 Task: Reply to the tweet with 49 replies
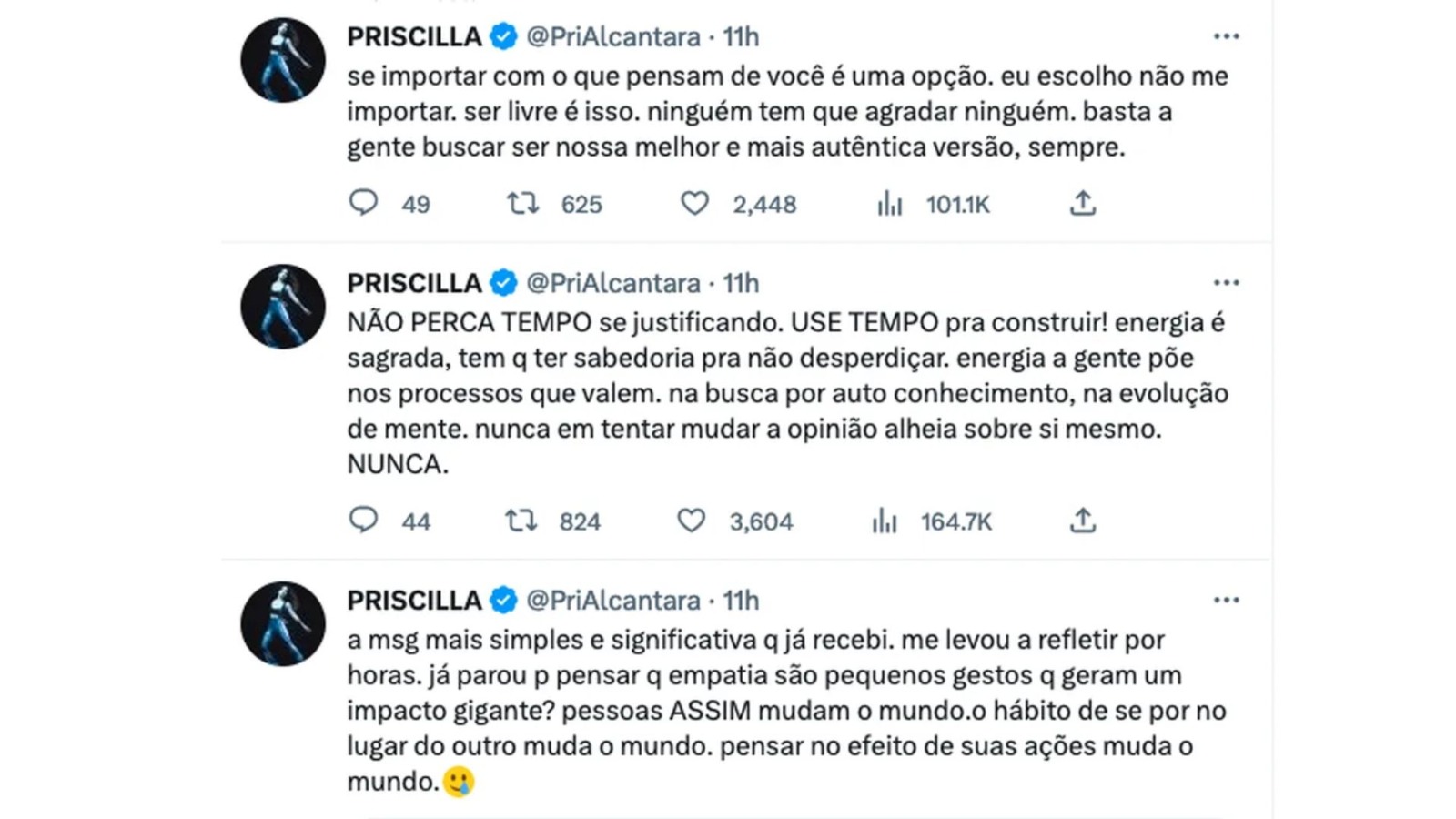[x=364, y=203]
